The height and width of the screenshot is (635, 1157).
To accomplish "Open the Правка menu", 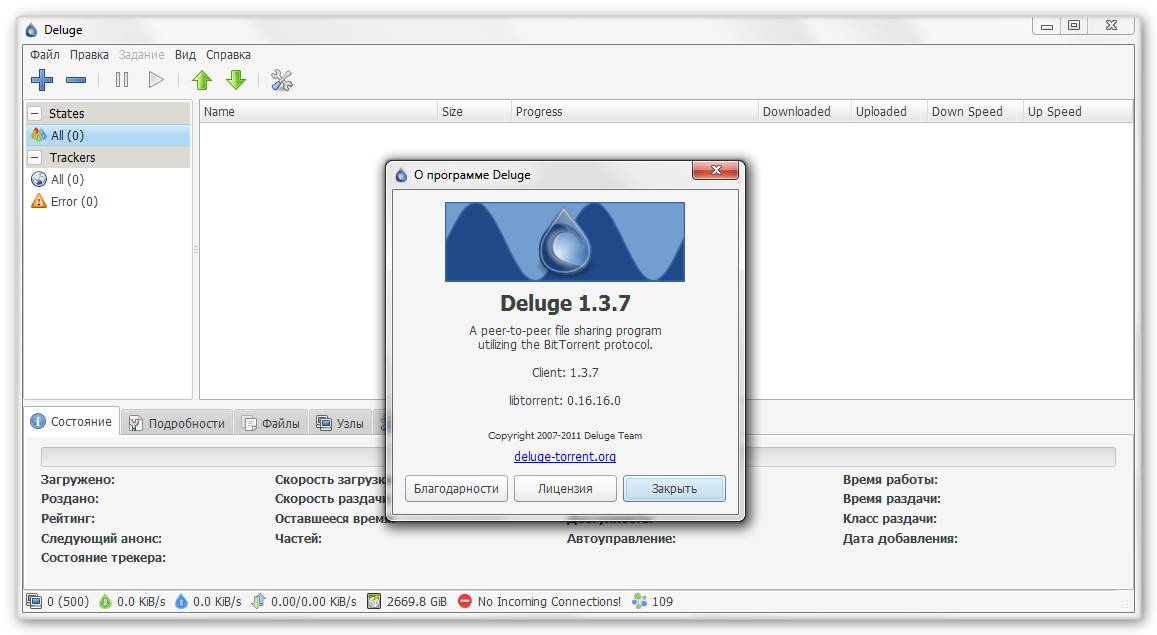I will [89, 55].
